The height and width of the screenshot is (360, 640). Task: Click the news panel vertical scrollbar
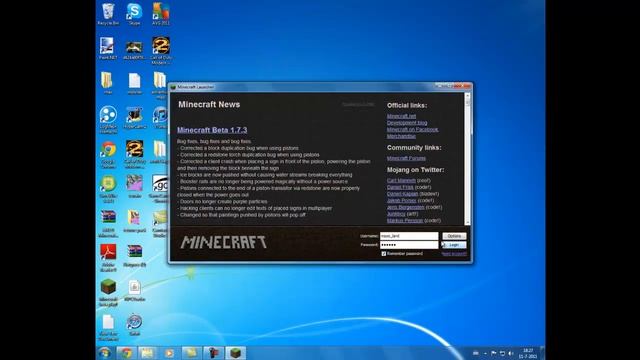pos(468,159)
